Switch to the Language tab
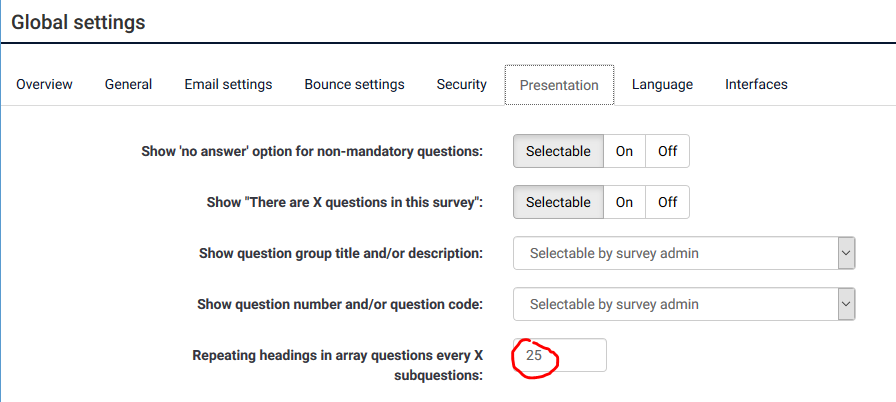 (662, 85)
